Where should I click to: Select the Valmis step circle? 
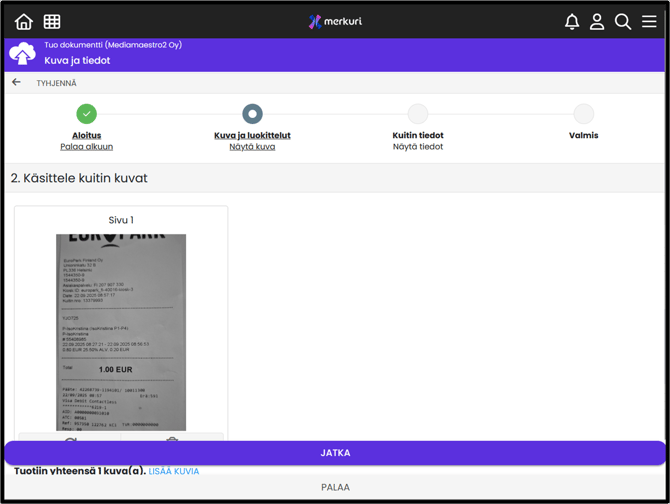point(583,114)
